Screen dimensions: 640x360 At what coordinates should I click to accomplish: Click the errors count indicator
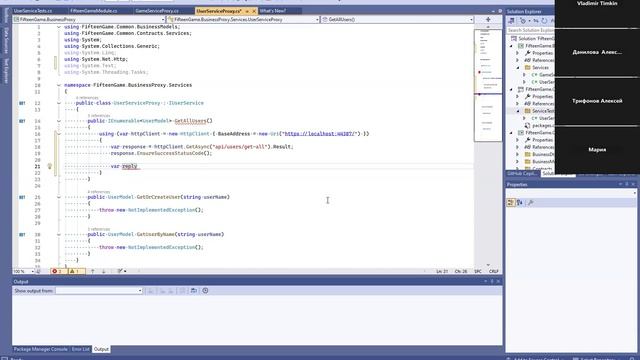58,271
